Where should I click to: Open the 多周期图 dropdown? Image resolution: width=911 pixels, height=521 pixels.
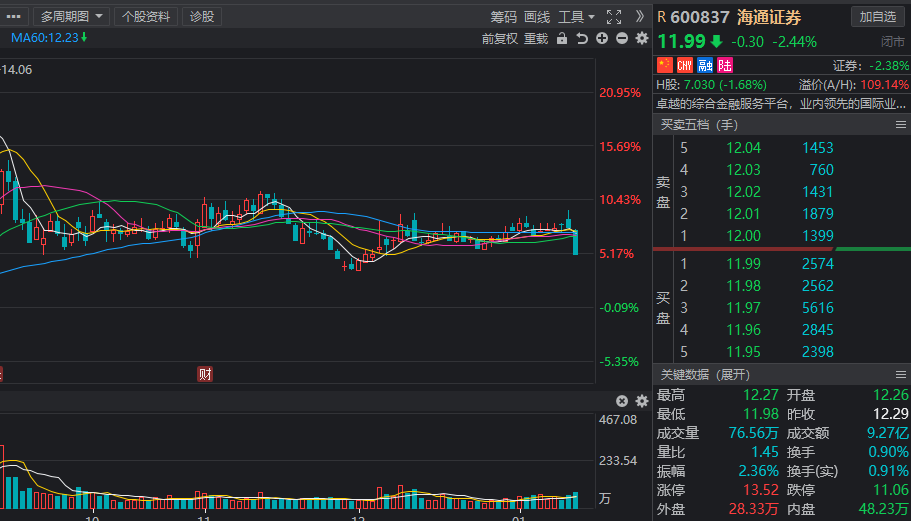pyautogui.click(x=71, y=17)
